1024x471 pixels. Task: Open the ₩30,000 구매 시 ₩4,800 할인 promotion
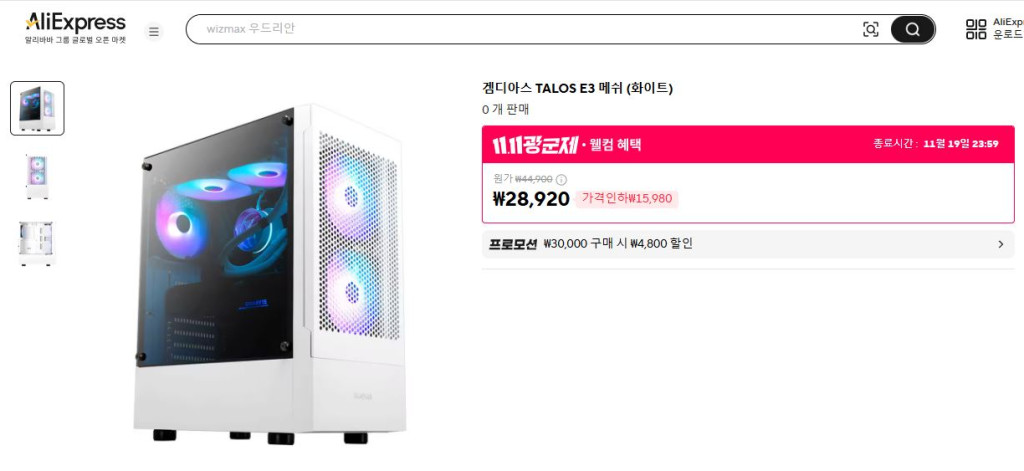618,244
